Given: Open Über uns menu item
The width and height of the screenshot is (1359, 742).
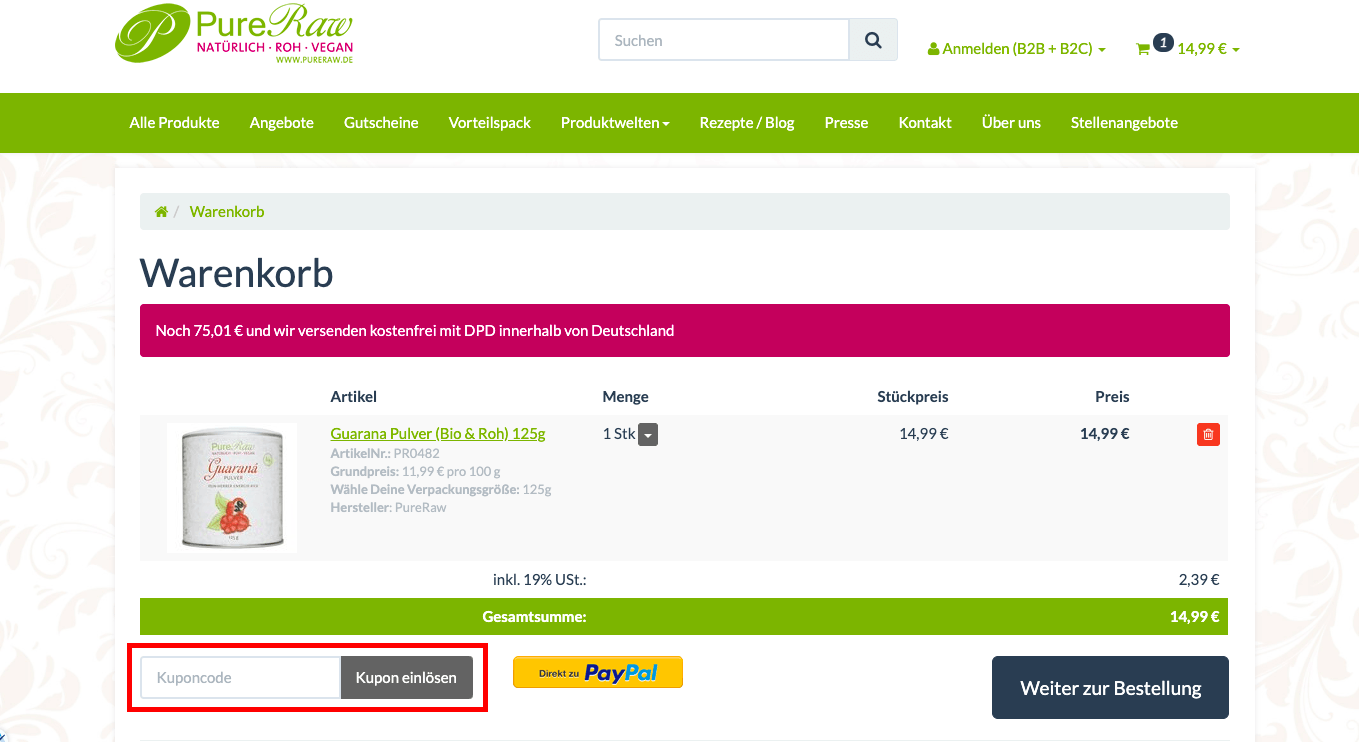Looking at the screenshot, I should 1011,123.
